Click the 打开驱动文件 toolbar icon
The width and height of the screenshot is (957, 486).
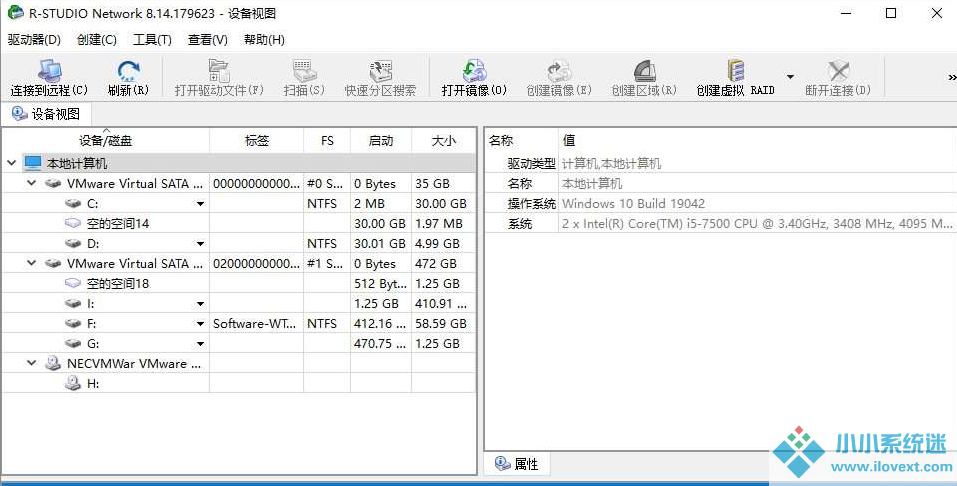coord(218,71)
